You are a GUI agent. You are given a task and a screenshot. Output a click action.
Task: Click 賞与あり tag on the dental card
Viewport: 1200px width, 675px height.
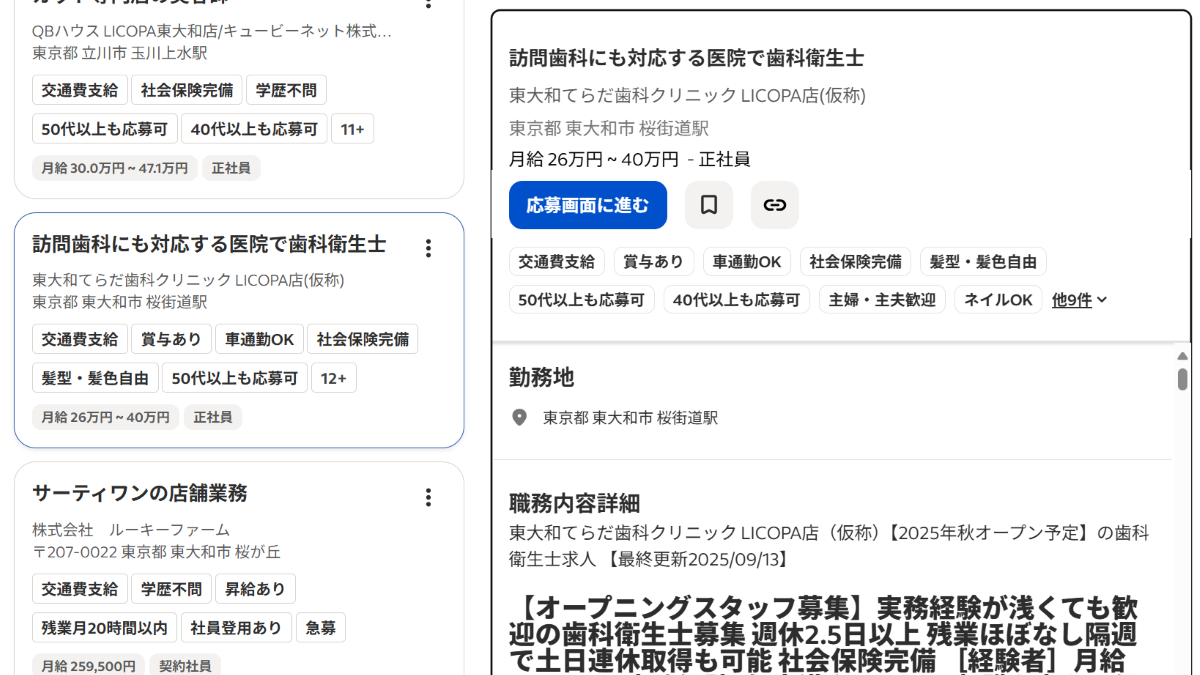[x=171, y=339]
